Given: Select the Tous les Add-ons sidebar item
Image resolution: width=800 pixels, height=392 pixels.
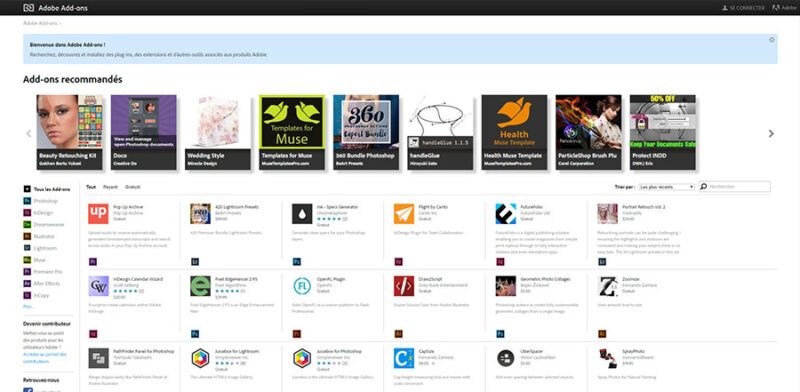Looking at the screenshot, I should 47,189.
